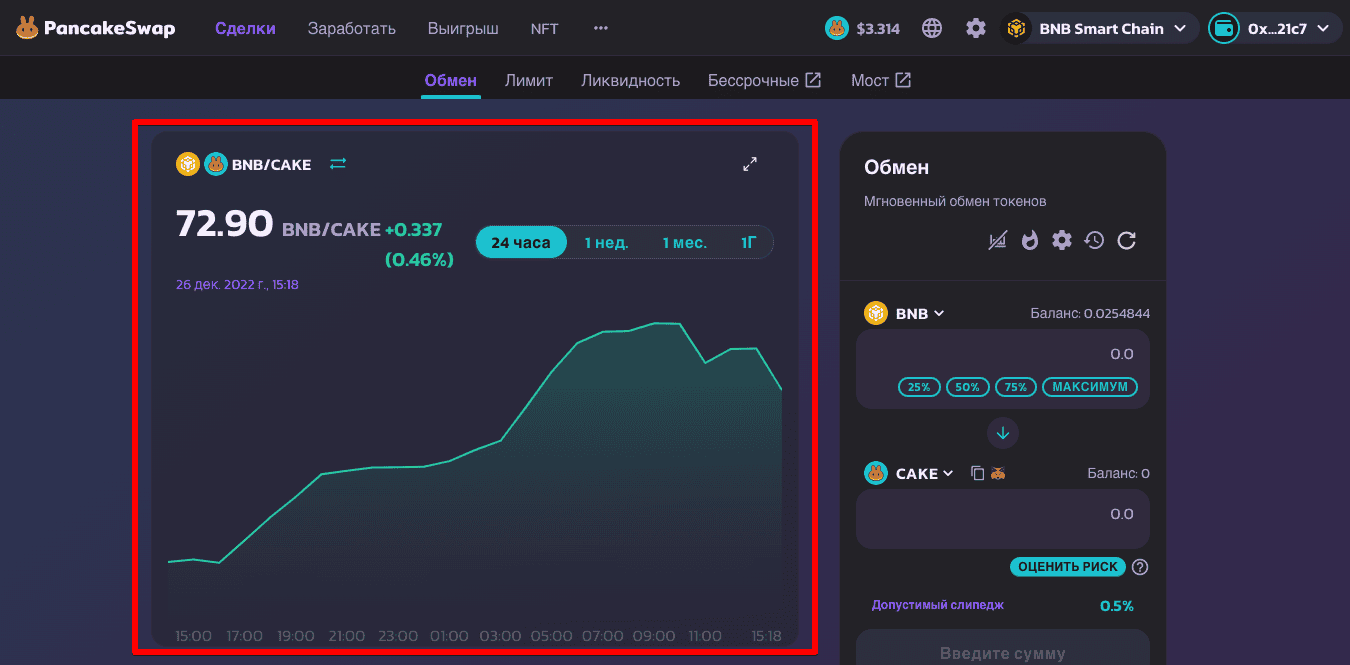Viewport: 1350px width, 665px height.
Task: Switch to the Лимит tab
Action: (x=529, y=80)
